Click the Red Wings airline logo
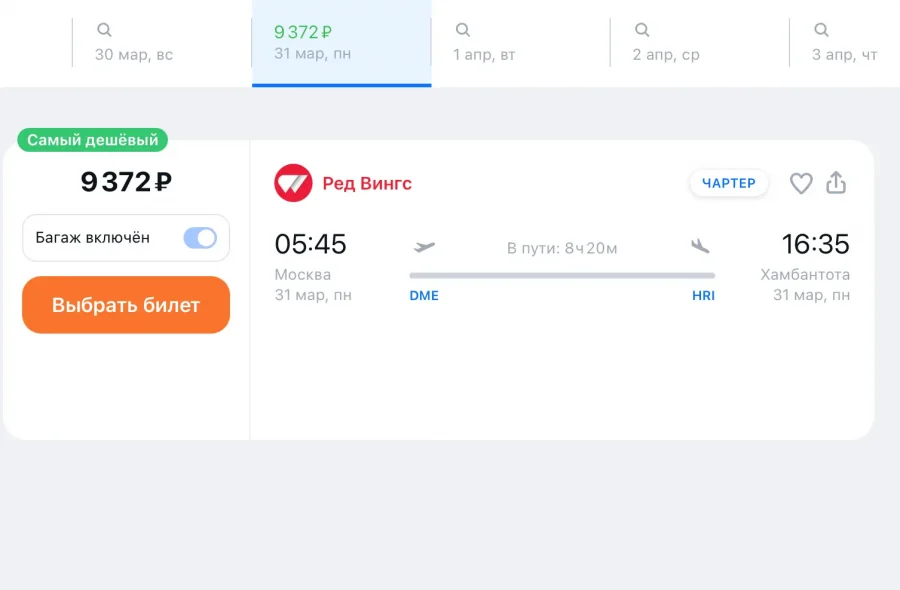The image size is (900, 590). 293,183
